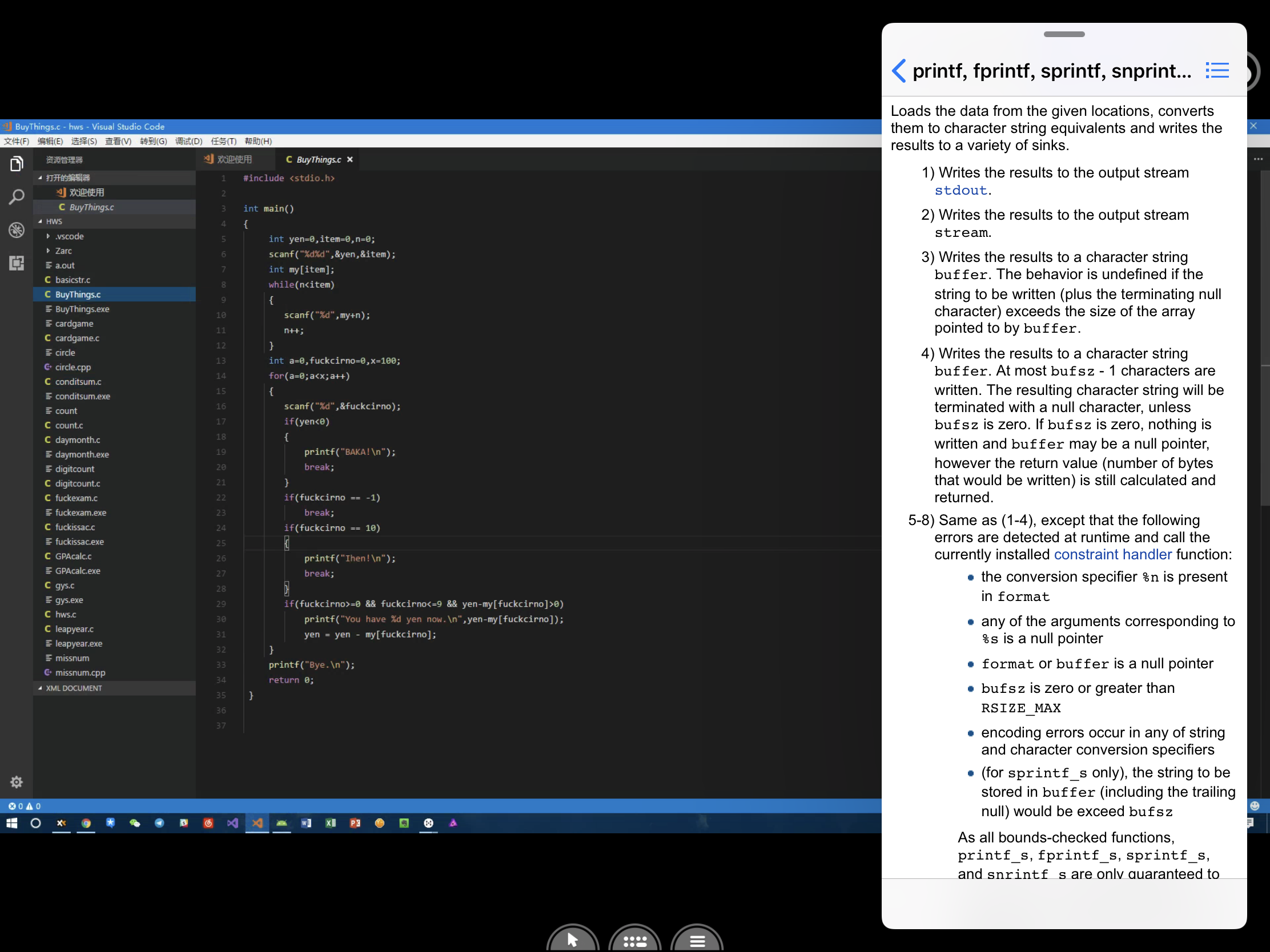Open GPAcalc.c in the file tree

tap(115, 556)
